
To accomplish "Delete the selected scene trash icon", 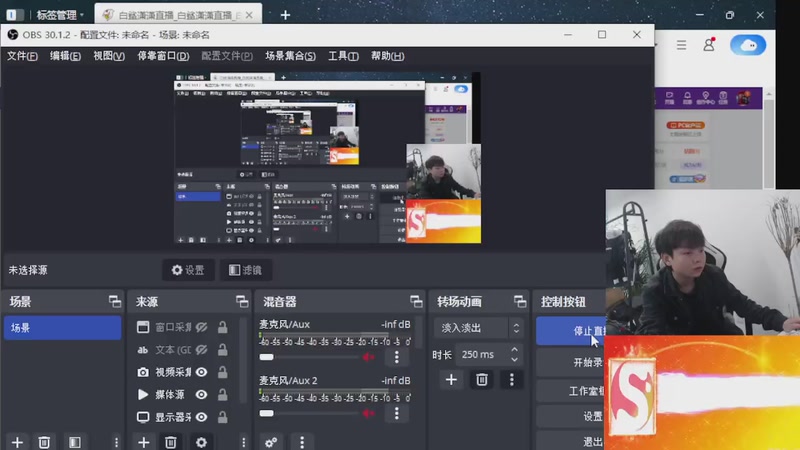I will [44, 442].
